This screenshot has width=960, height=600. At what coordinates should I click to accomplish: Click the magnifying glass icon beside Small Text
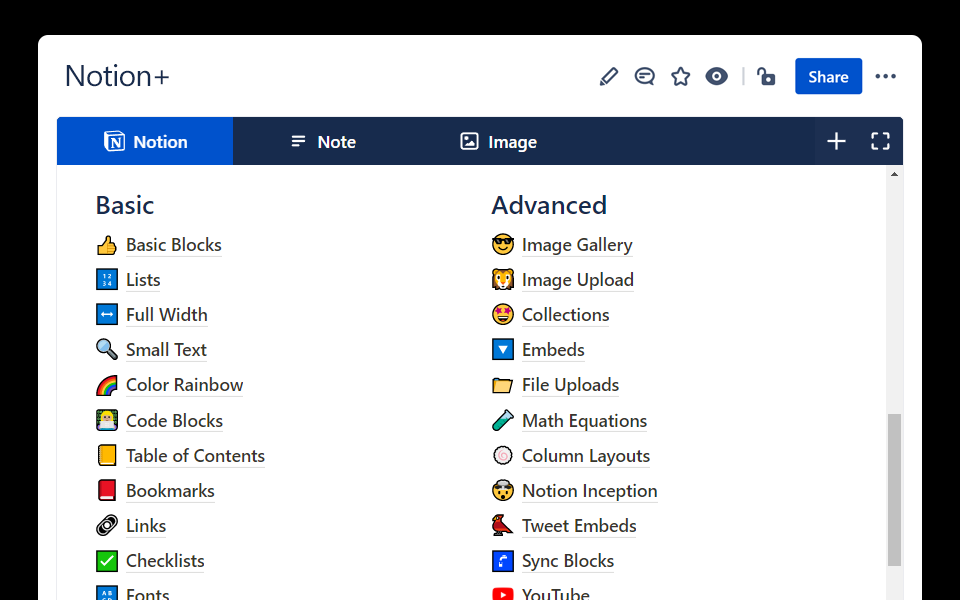click(x=107, y=350)
